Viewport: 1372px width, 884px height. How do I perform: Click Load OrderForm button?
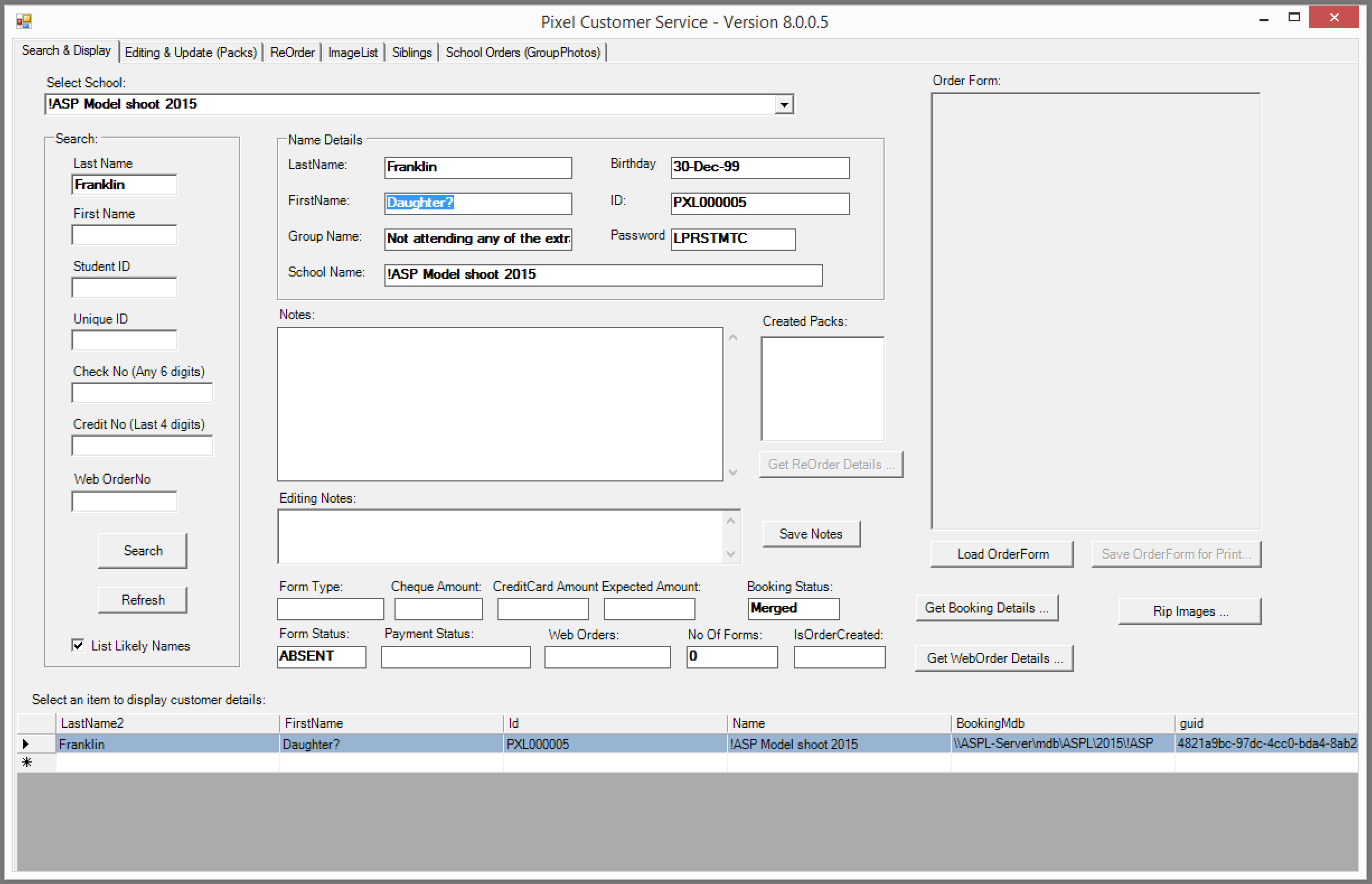1002,554
